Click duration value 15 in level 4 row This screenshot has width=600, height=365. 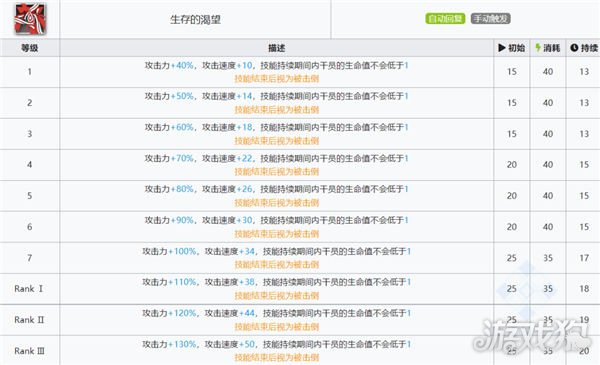coord(584,165)
